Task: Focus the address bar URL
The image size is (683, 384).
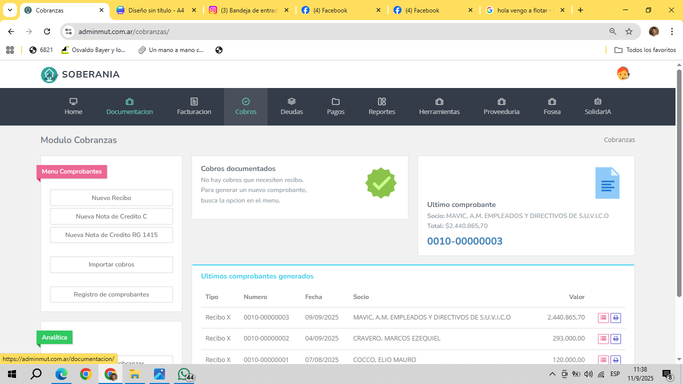Action: 124,31
